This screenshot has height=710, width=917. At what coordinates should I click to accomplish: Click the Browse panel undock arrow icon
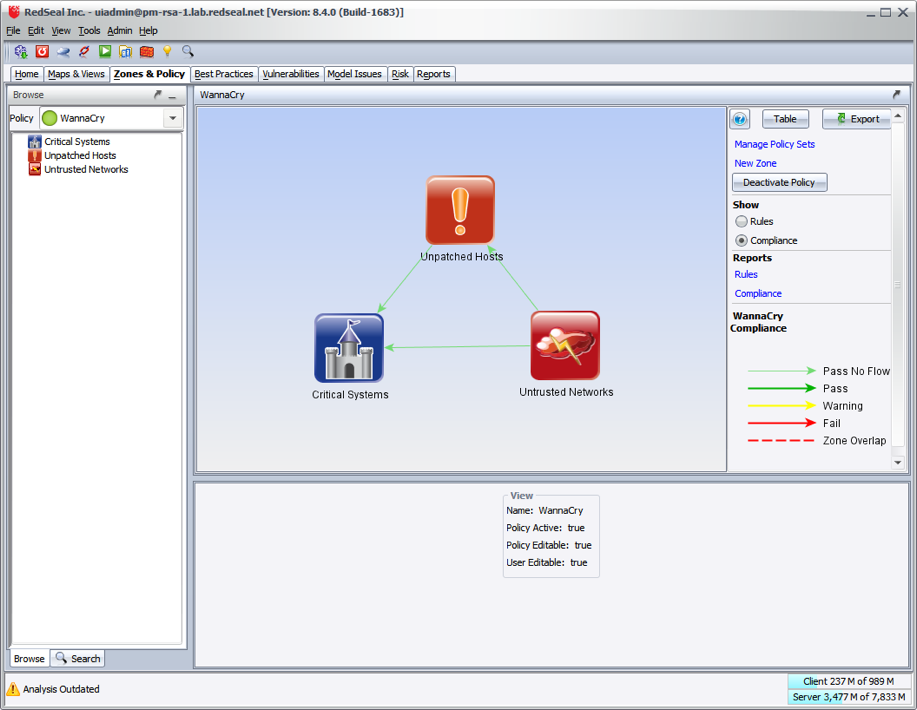[x=158, y=94]
